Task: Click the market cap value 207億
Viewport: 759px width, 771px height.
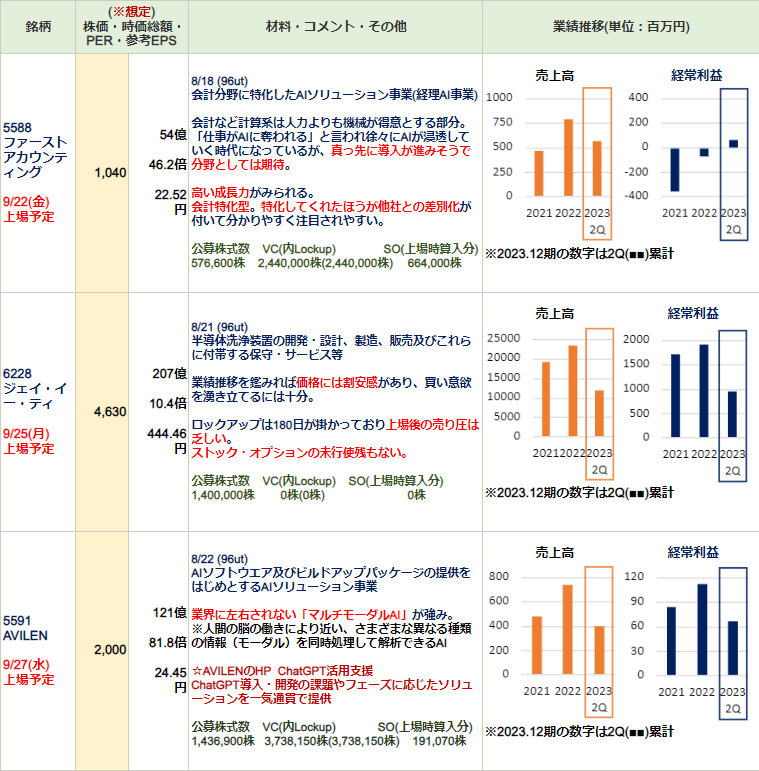Action: pyautogui.click(x=170, y=374)
